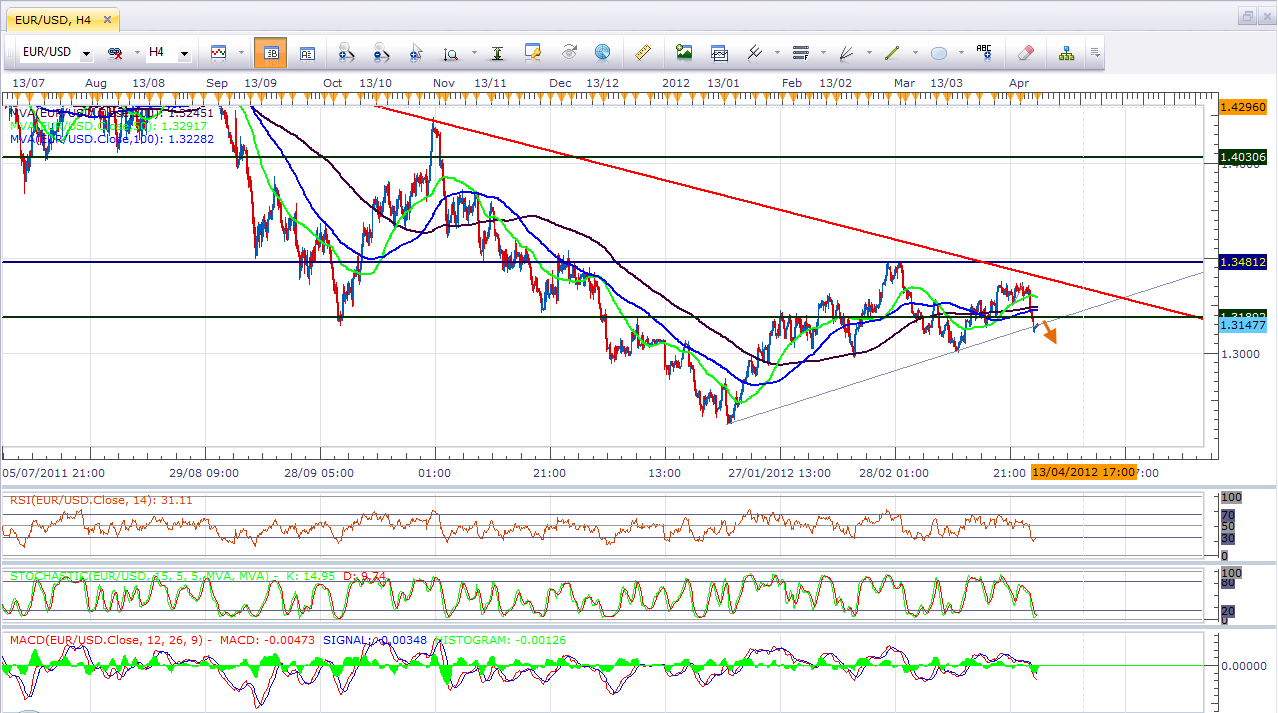The height and width of the screenshot is (713, 1278).
Task: Click the green hierarchy tree icon
Action: click(x=1065, y=52)
